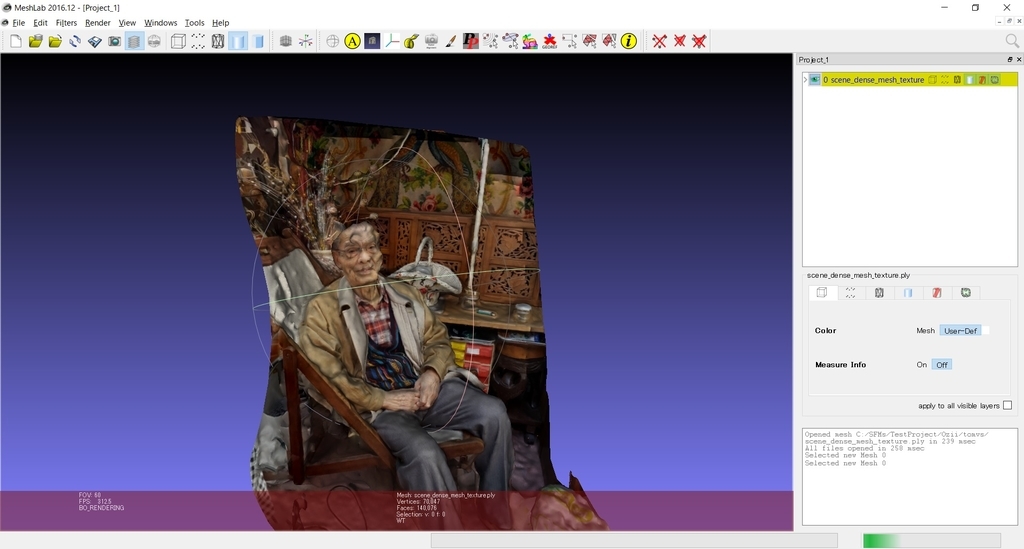1024x549 pixels.
Task: Open the File menu
Action: [19, 22]
